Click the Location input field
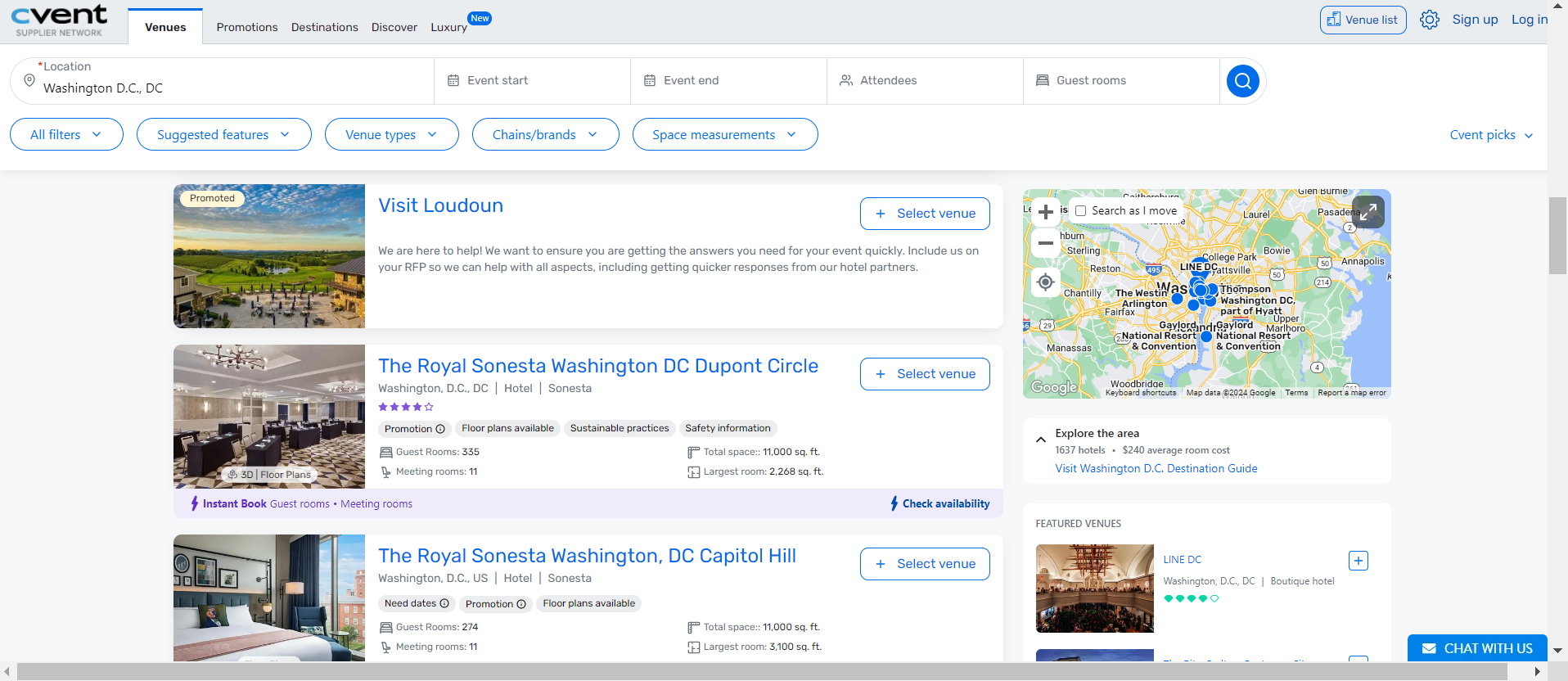 tap(222, 81)
